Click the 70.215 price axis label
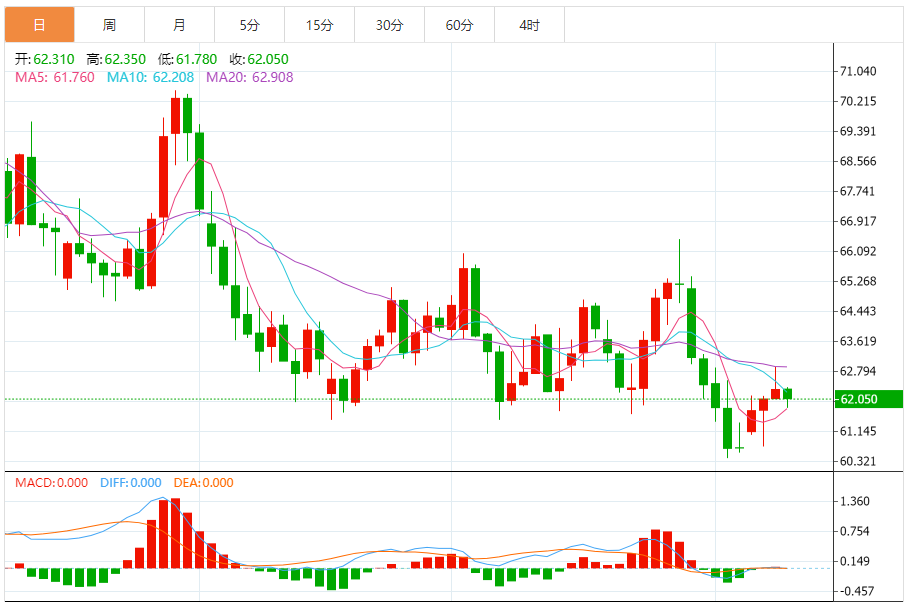Image resolution: width=909 pixels, height=602 pixels. (858, 101)
